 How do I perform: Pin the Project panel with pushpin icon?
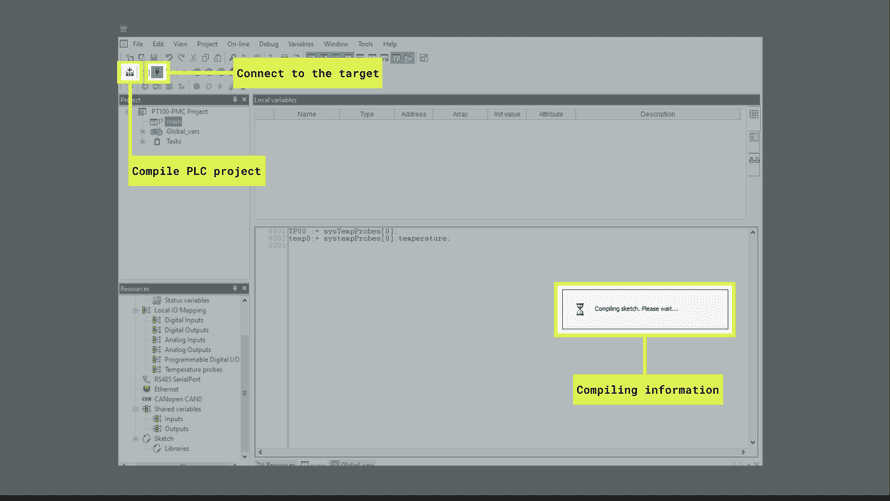click(235, 100)
